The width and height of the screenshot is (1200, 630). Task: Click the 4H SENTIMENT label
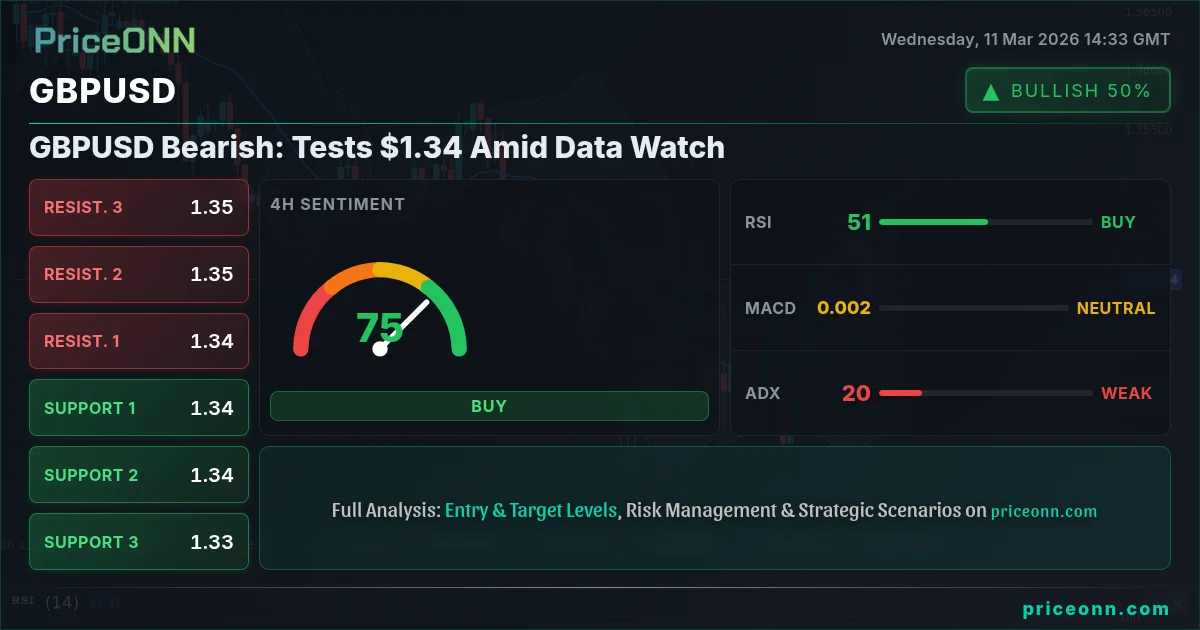tap(338, 204)
